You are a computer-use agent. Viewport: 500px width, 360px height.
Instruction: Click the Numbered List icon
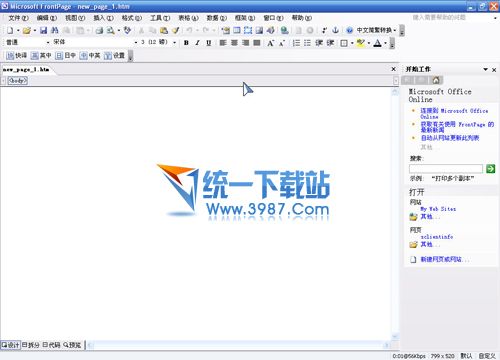[x=296, y=43]
